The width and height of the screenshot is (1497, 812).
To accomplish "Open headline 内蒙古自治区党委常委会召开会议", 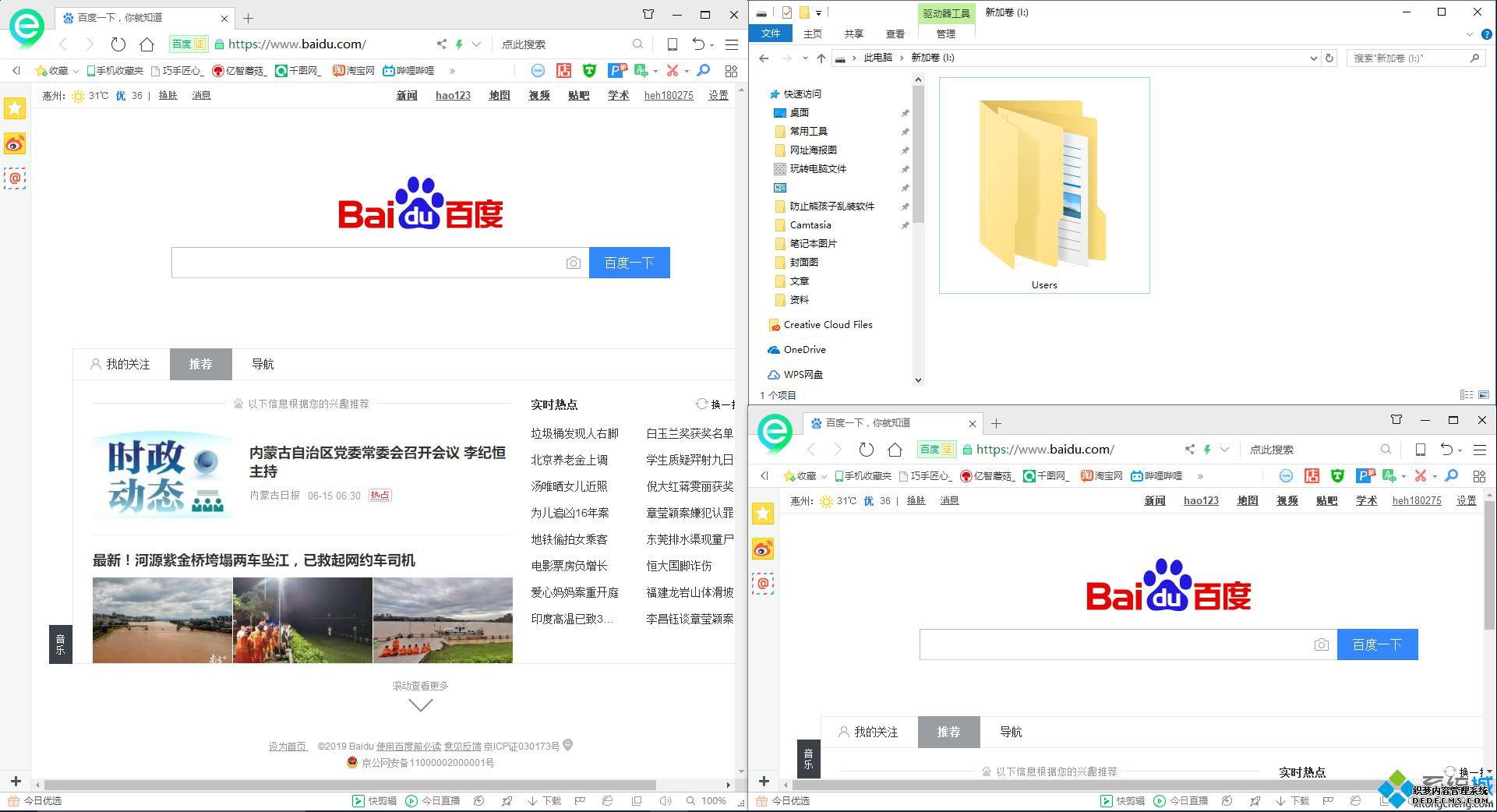I will click(x=378, y=461).
